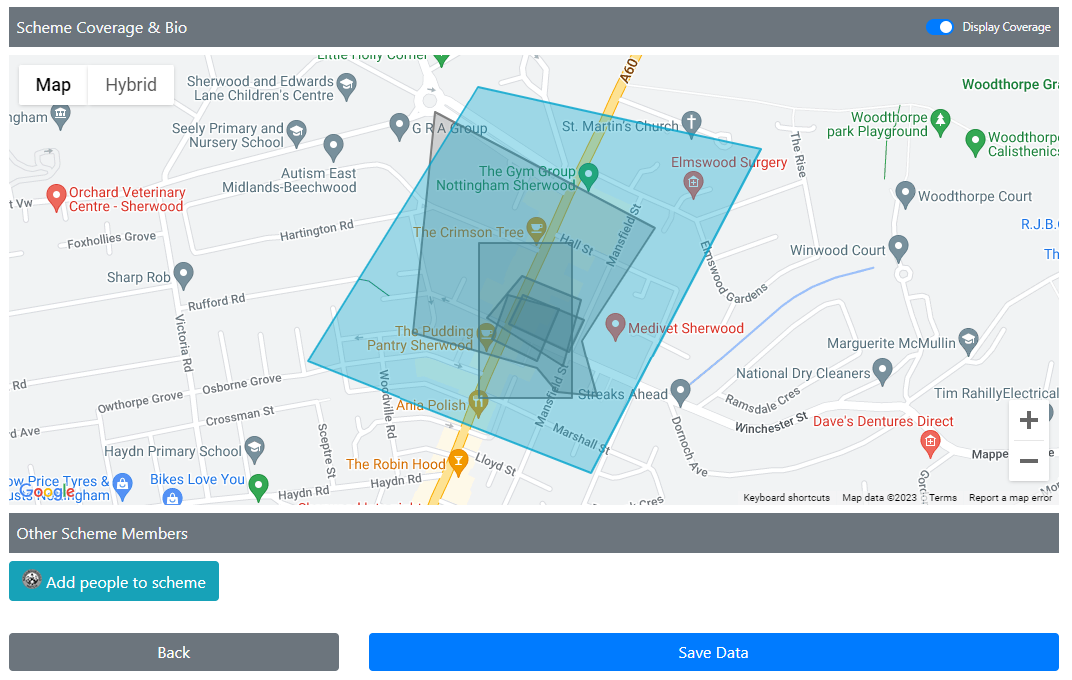Toggle the Display Coverage switch
Viewport: 1072px width, 680px height.
939,27
